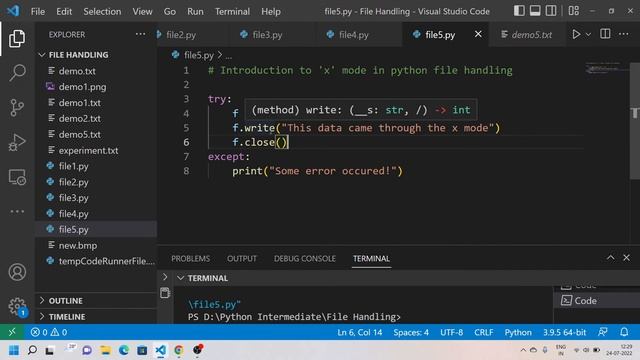This screenshot has width=640, height=360.
Task: Change language mode via Python status item
Action: pyautogui.click(x=518, y=332)
